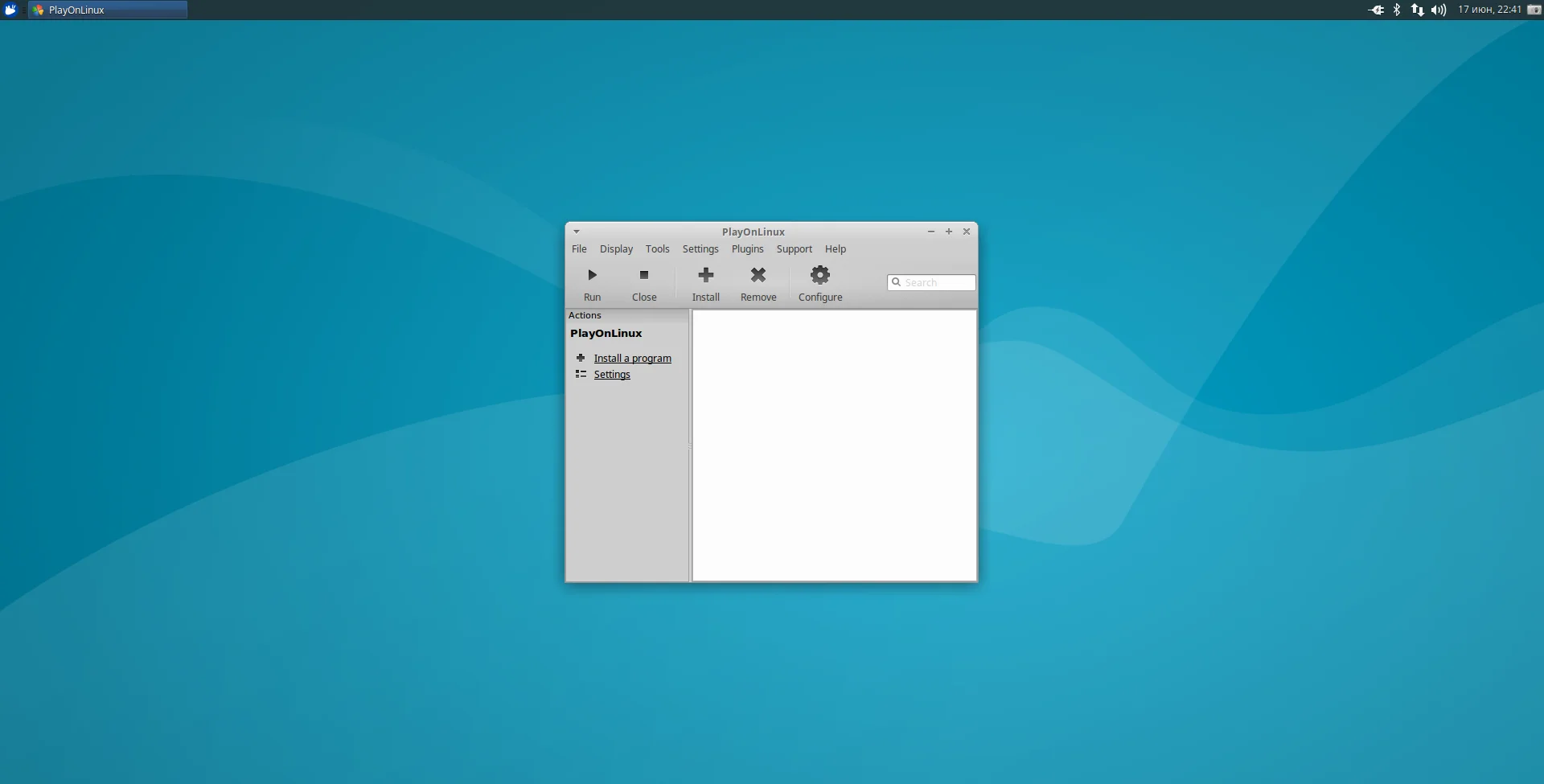Open the Help menu
1544x784 pixels.
tap(836, 249)
